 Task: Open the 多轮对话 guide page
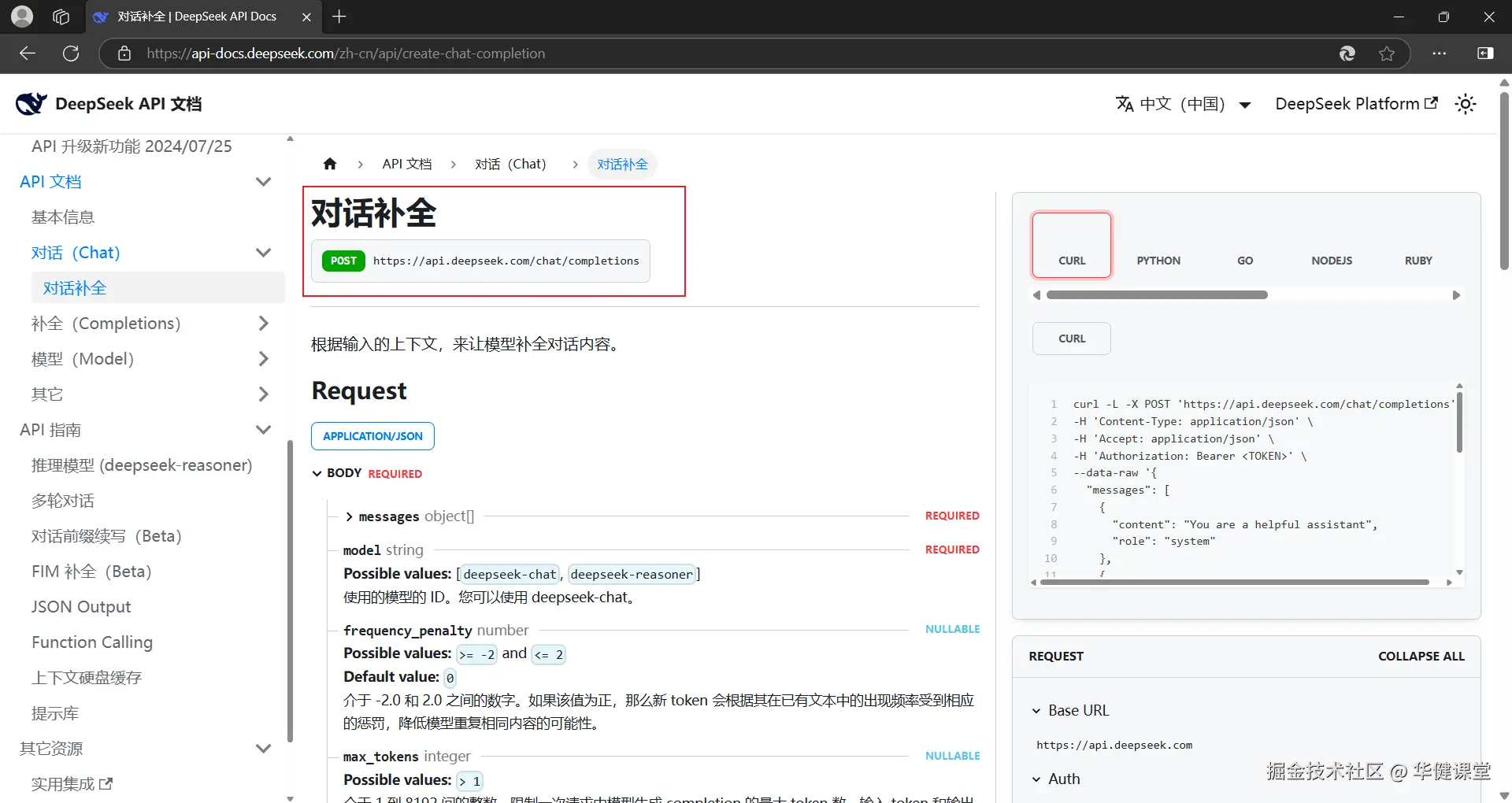[63, 501]
